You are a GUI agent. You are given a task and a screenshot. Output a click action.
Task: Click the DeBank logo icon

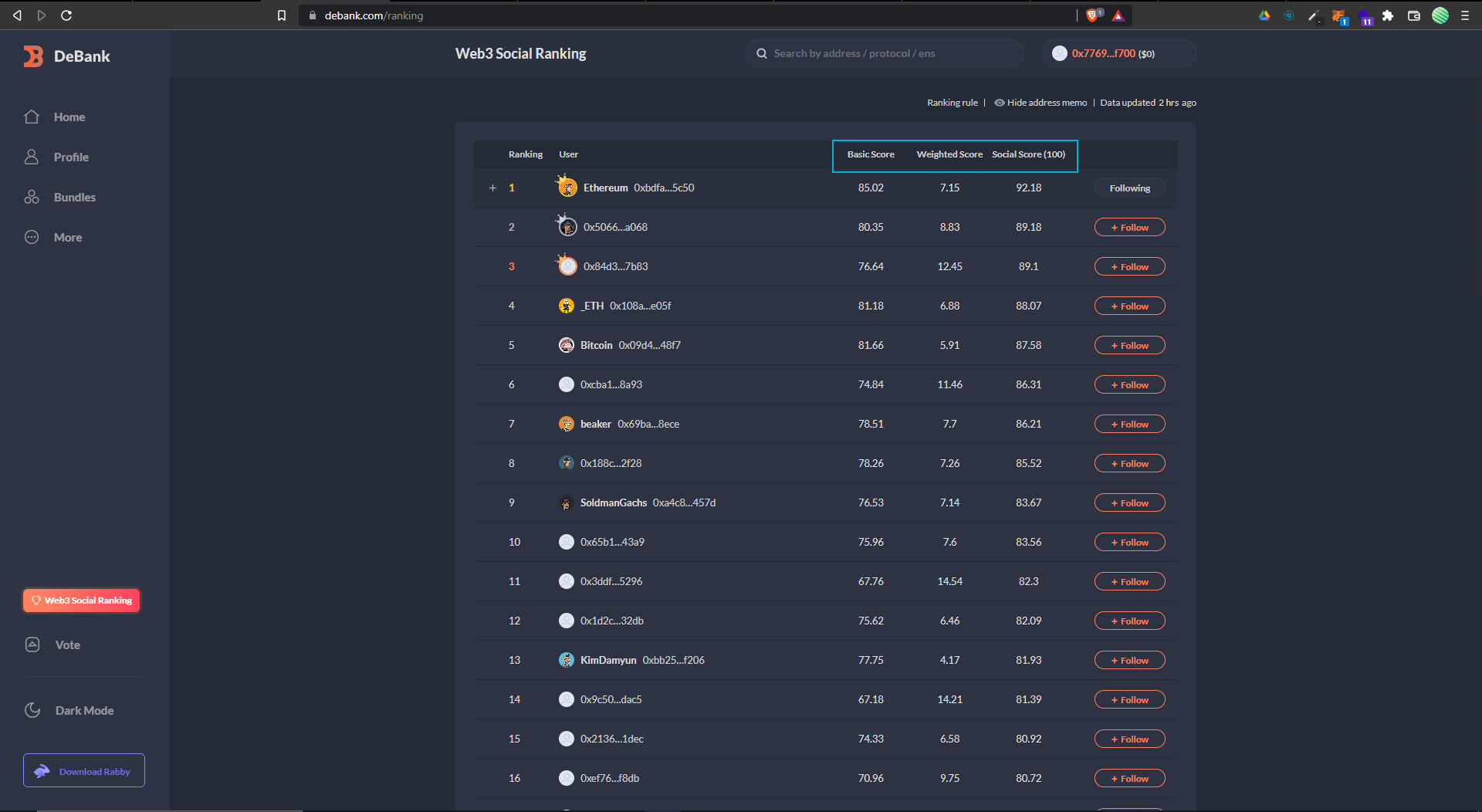33,56
